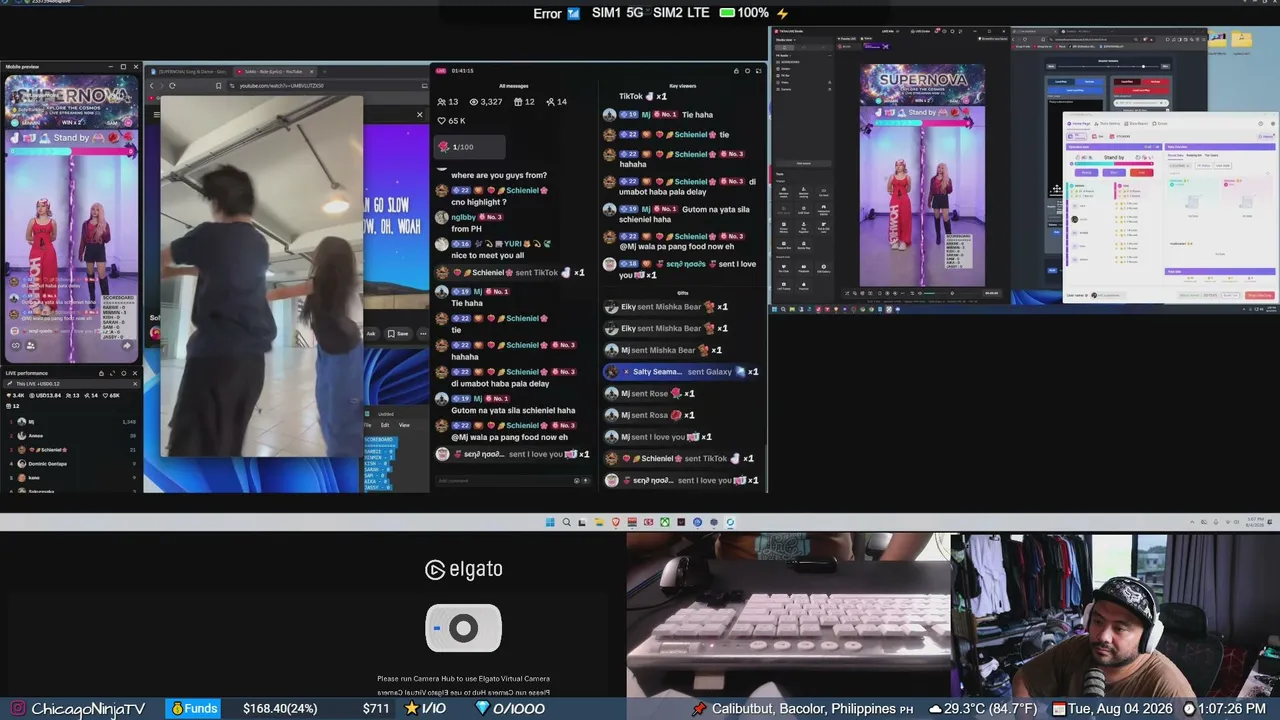Click the Elgato camera icon
1280x720 pixels.
click(463, 628)
